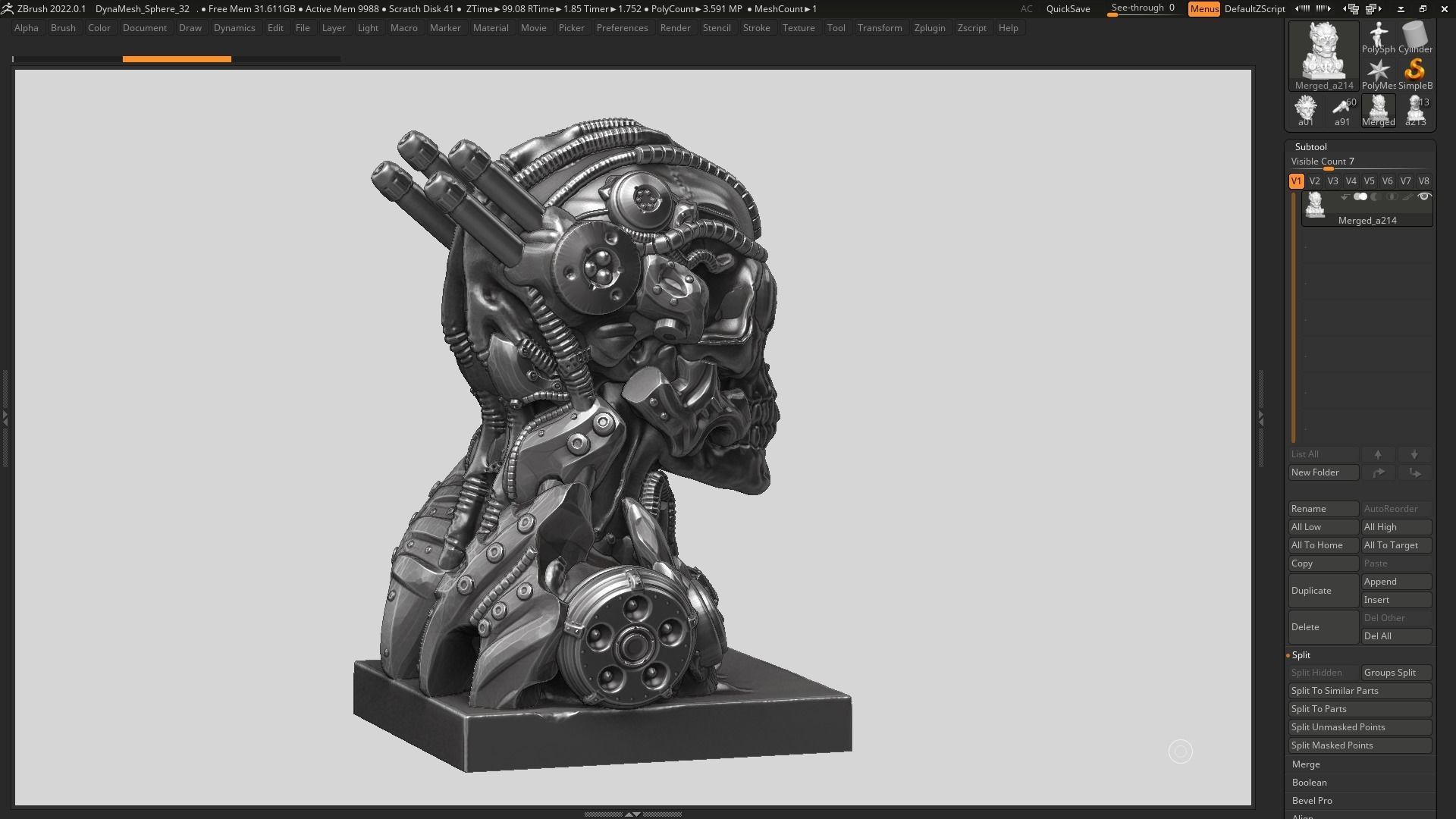Collapse the Subtool palette header
This screenshot has height=819, width=1456.
pyautogui.click(x=1310, y=147)
